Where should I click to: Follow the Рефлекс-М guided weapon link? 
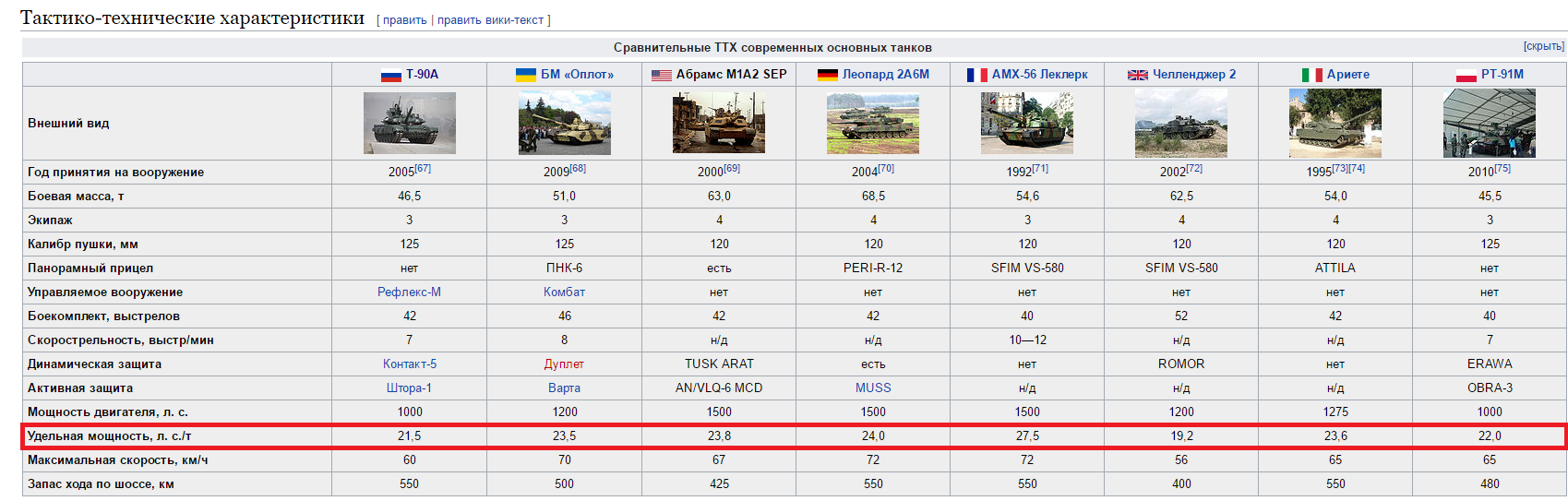pyautogui.click(x=409, y=292)
